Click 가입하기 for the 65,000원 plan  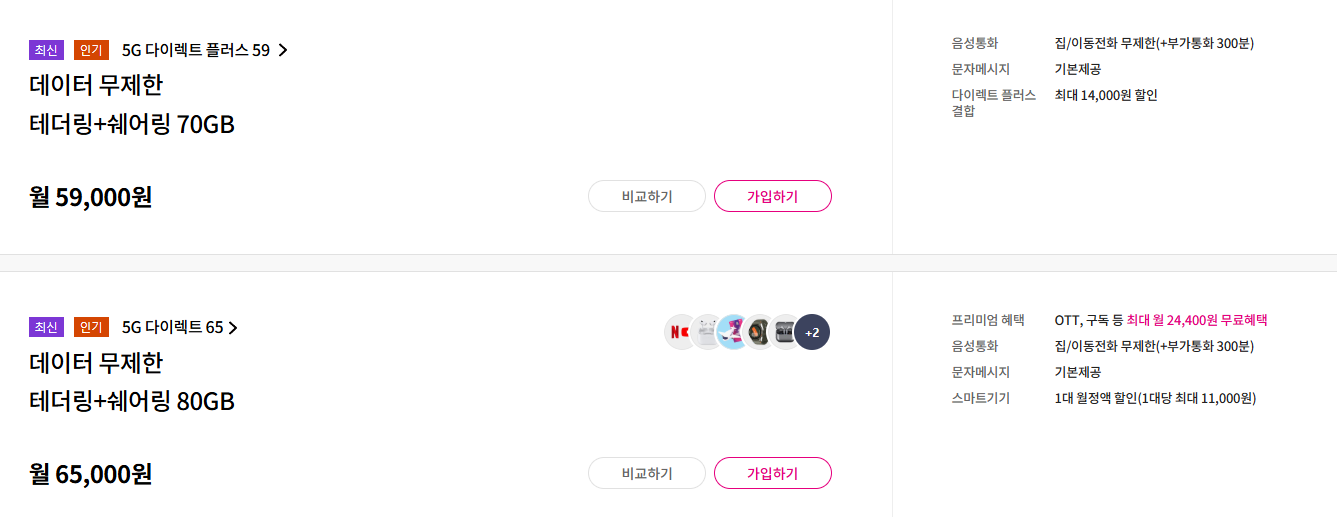click(773, 473)
